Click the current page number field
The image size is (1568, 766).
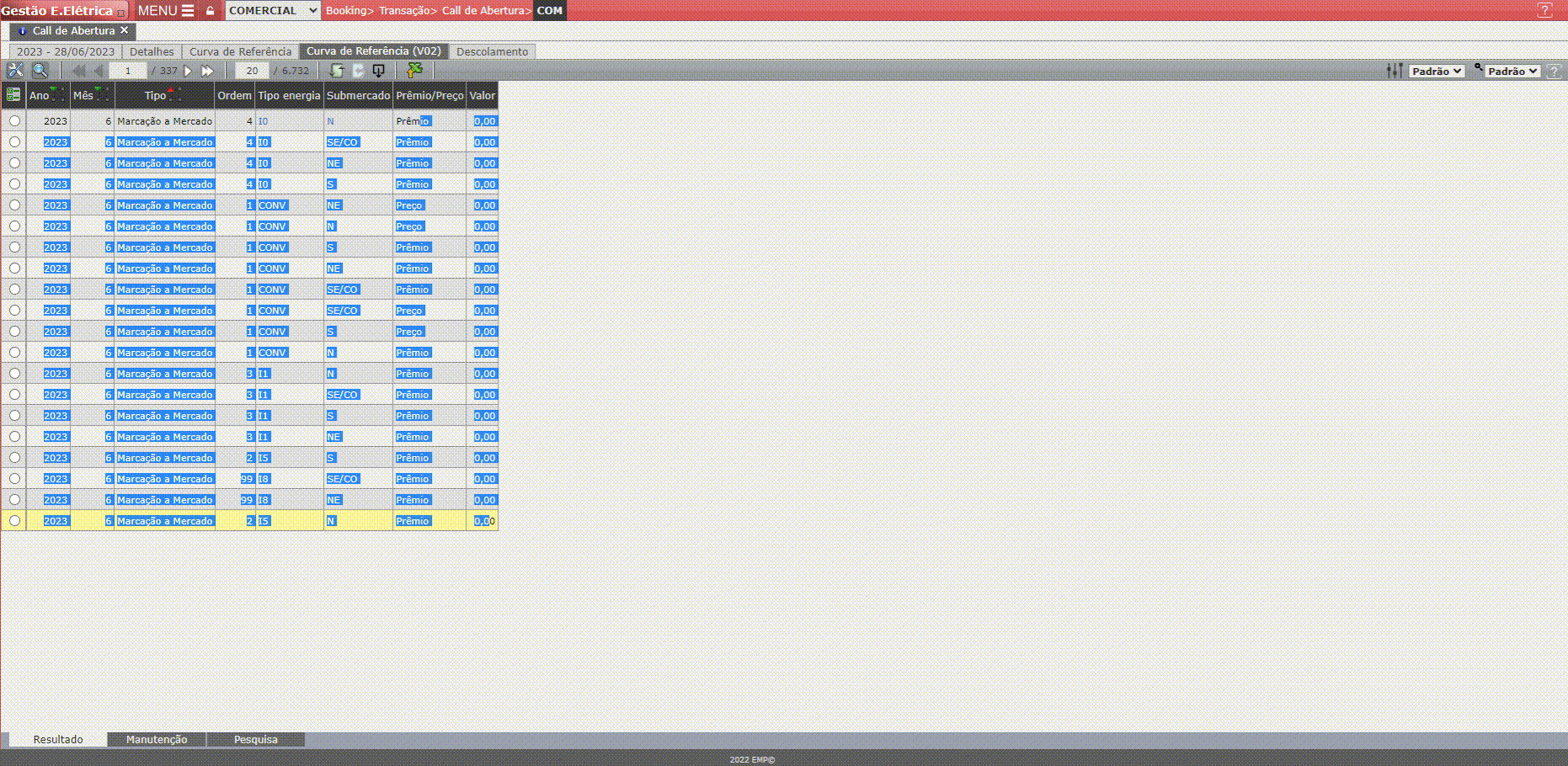pyautogui.click(x=128, y=71)
